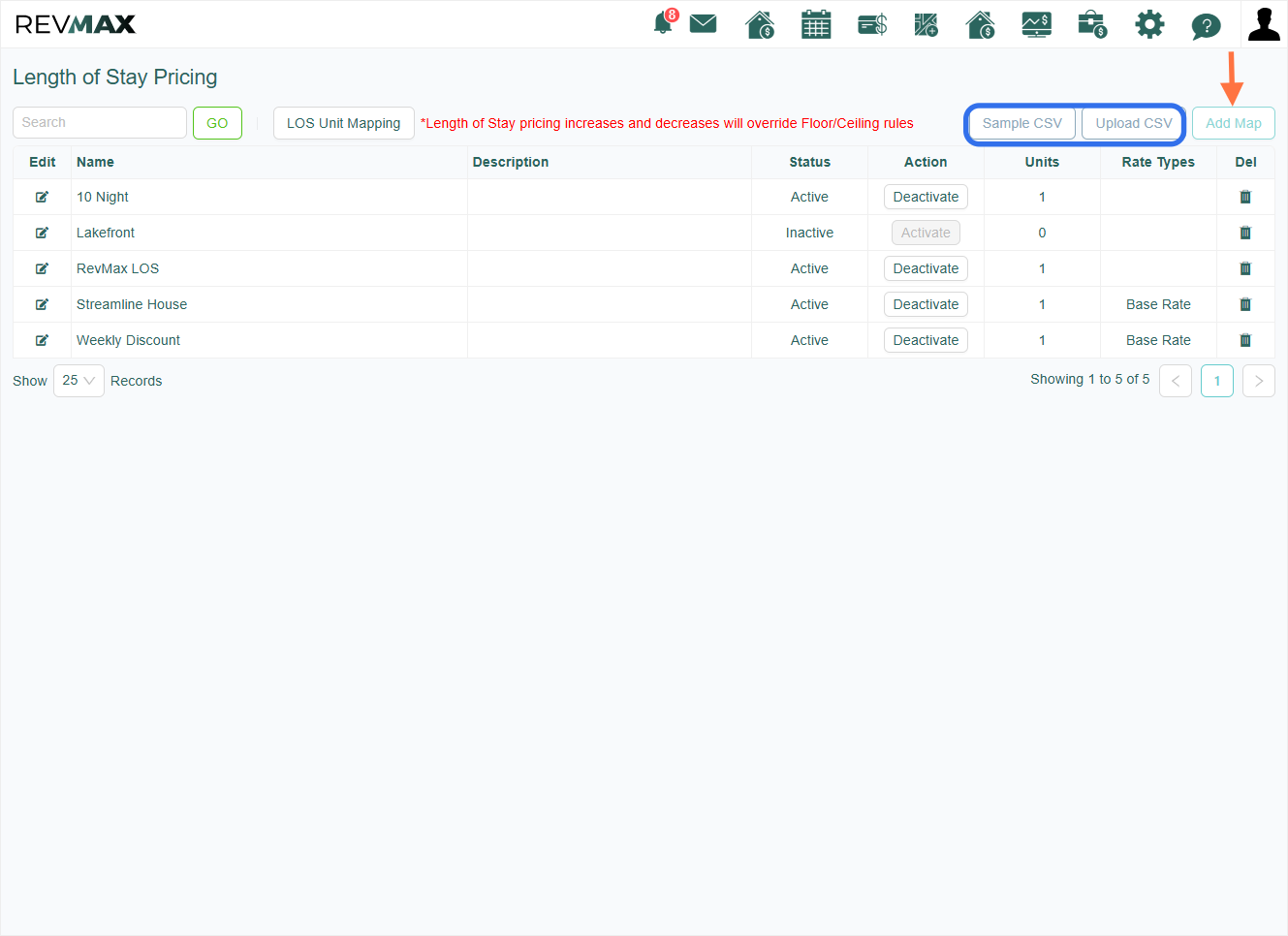Click the Status column header
1288x936 pixels.
coord(809,162)
